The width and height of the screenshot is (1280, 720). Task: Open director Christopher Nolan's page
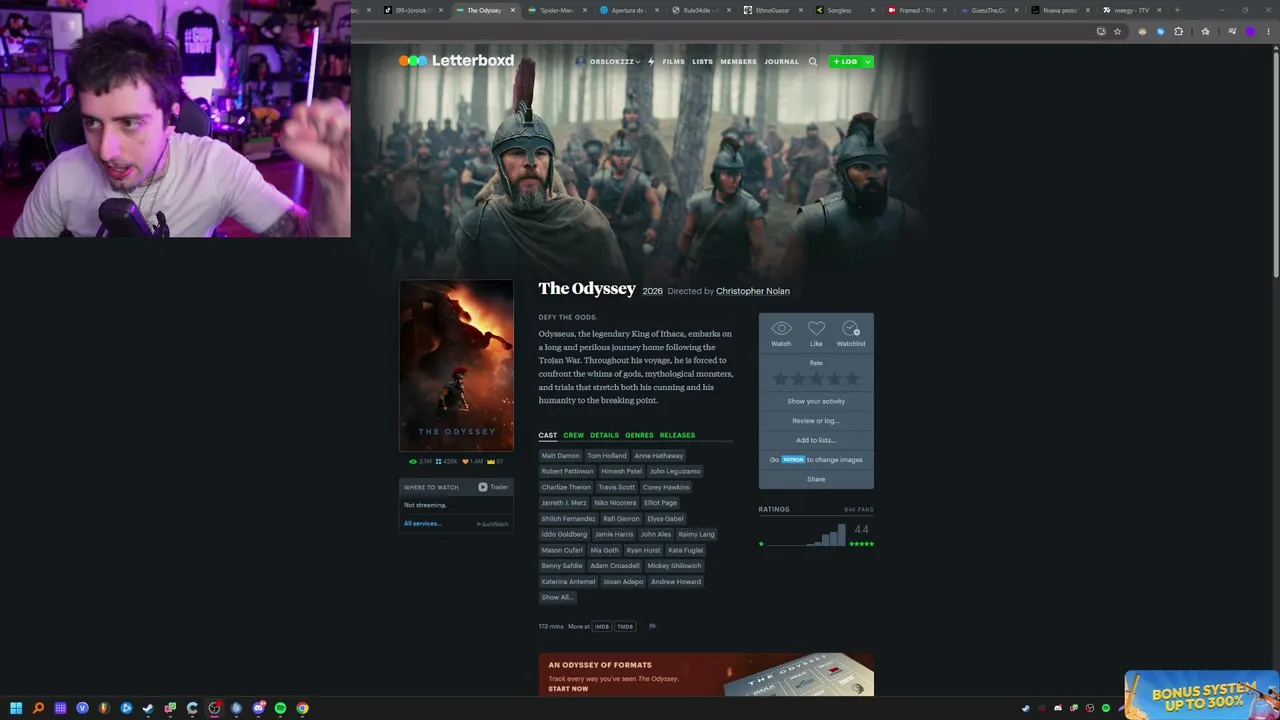[x=753, y=291]
